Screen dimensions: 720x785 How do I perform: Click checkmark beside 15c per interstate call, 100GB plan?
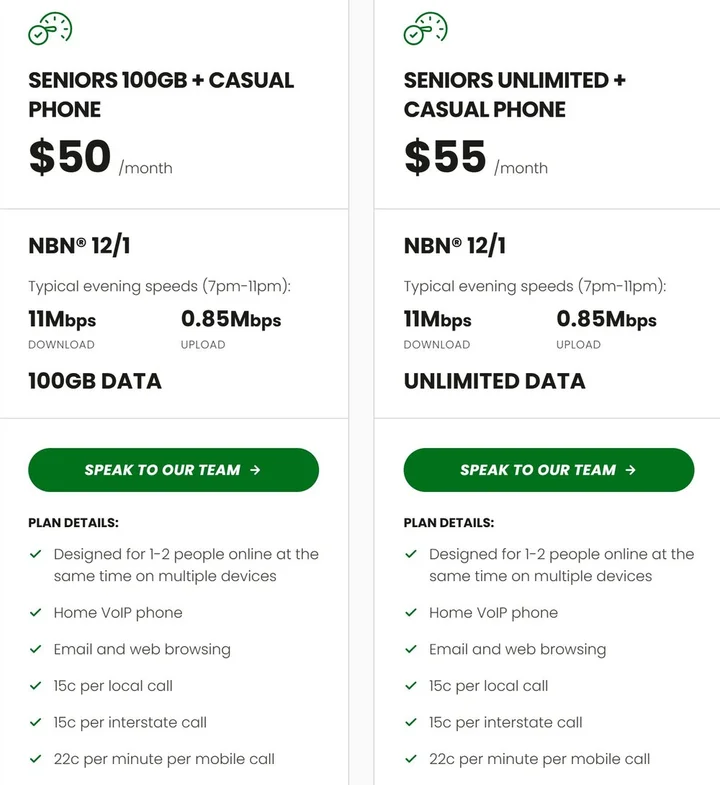[36, 722]
